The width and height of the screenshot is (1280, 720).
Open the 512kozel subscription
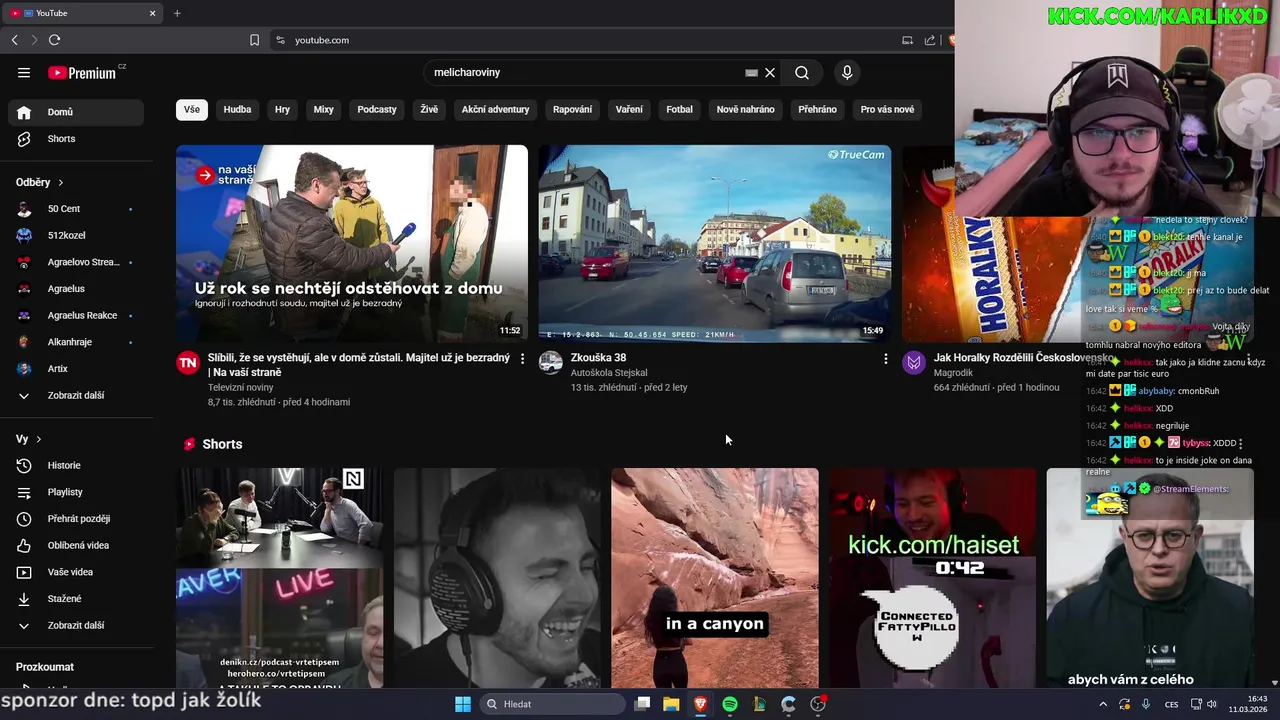76,235
